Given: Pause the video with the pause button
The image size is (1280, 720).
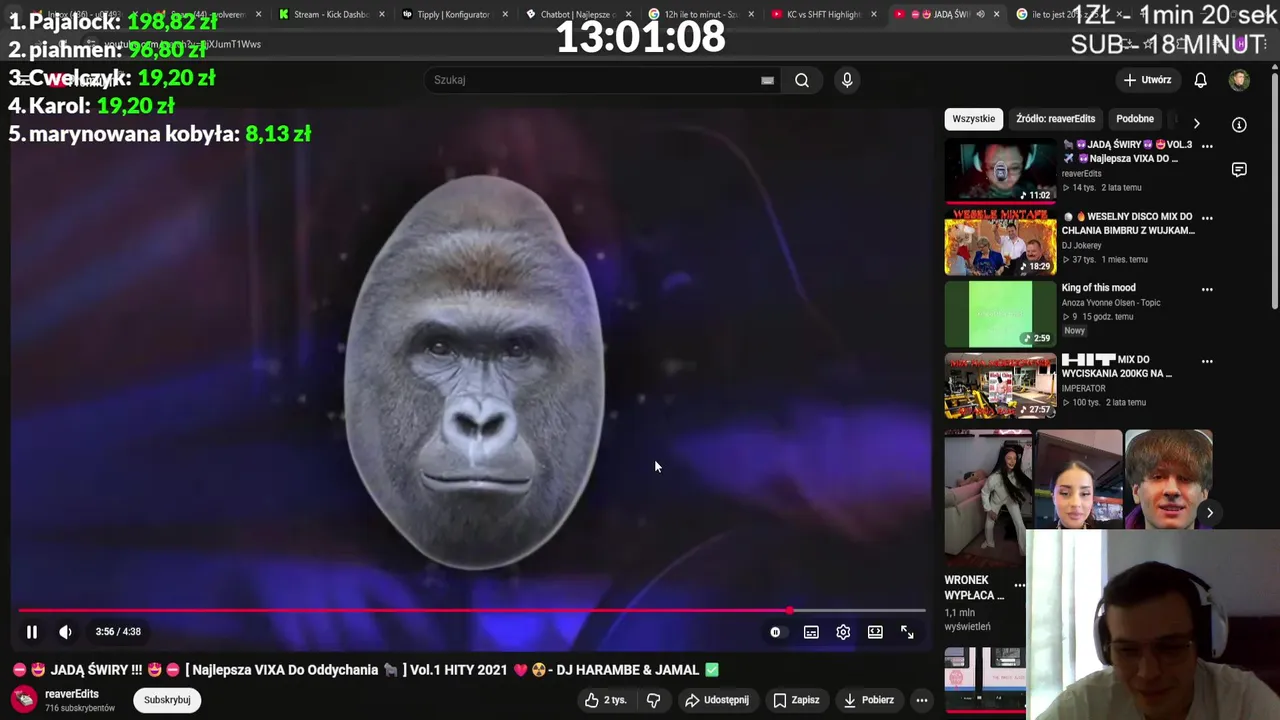Looking at the screenshot, I should click(32, 632).
